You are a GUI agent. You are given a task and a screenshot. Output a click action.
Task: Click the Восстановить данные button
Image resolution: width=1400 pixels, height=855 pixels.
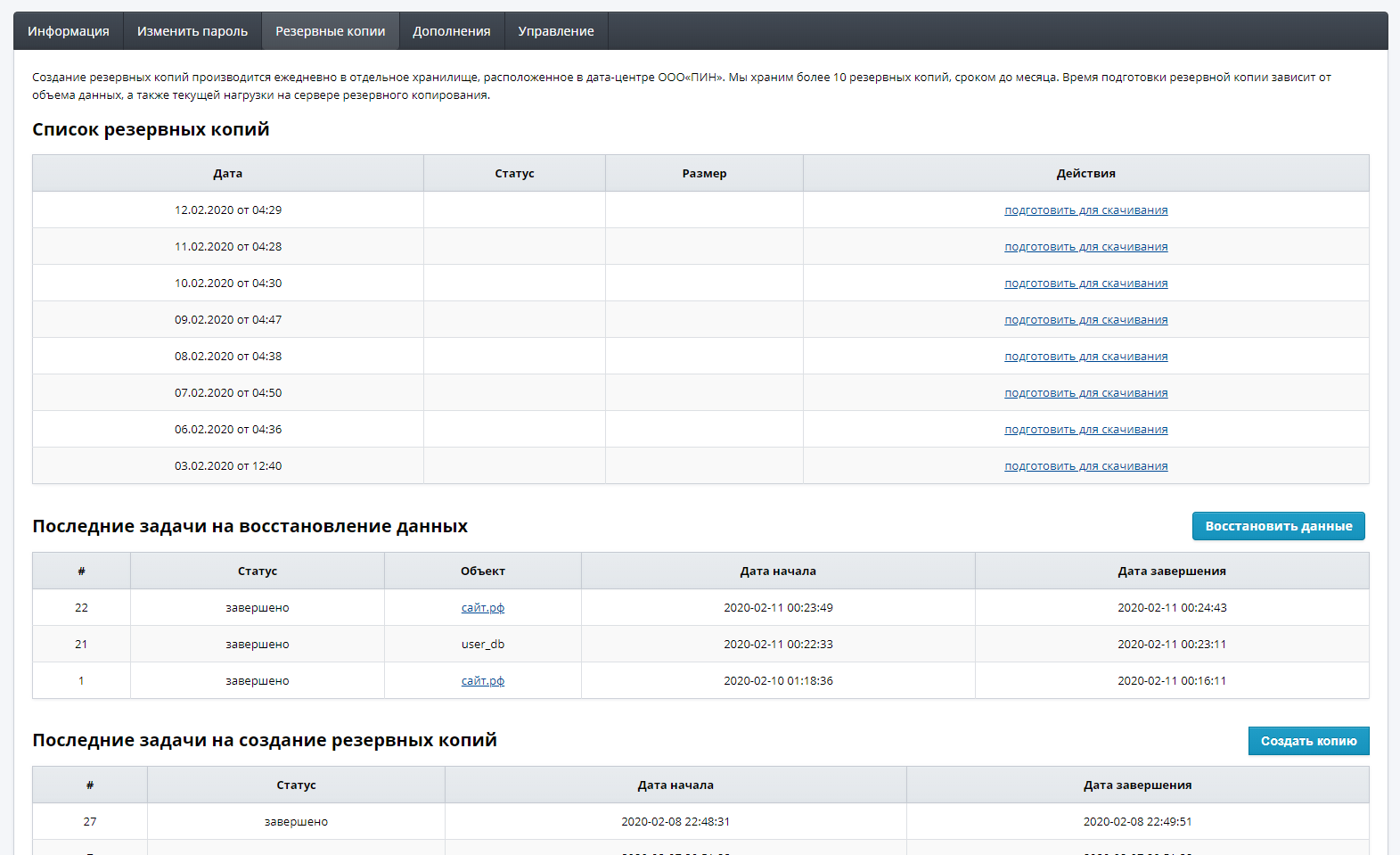point(1279,526)
